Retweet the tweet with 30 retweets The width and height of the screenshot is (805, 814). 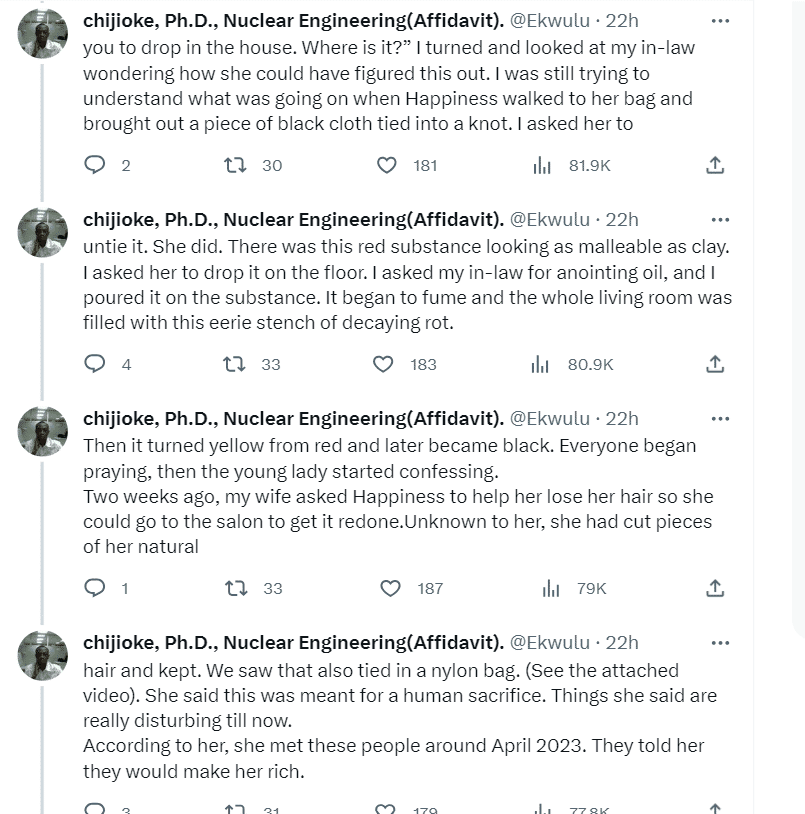236,165
